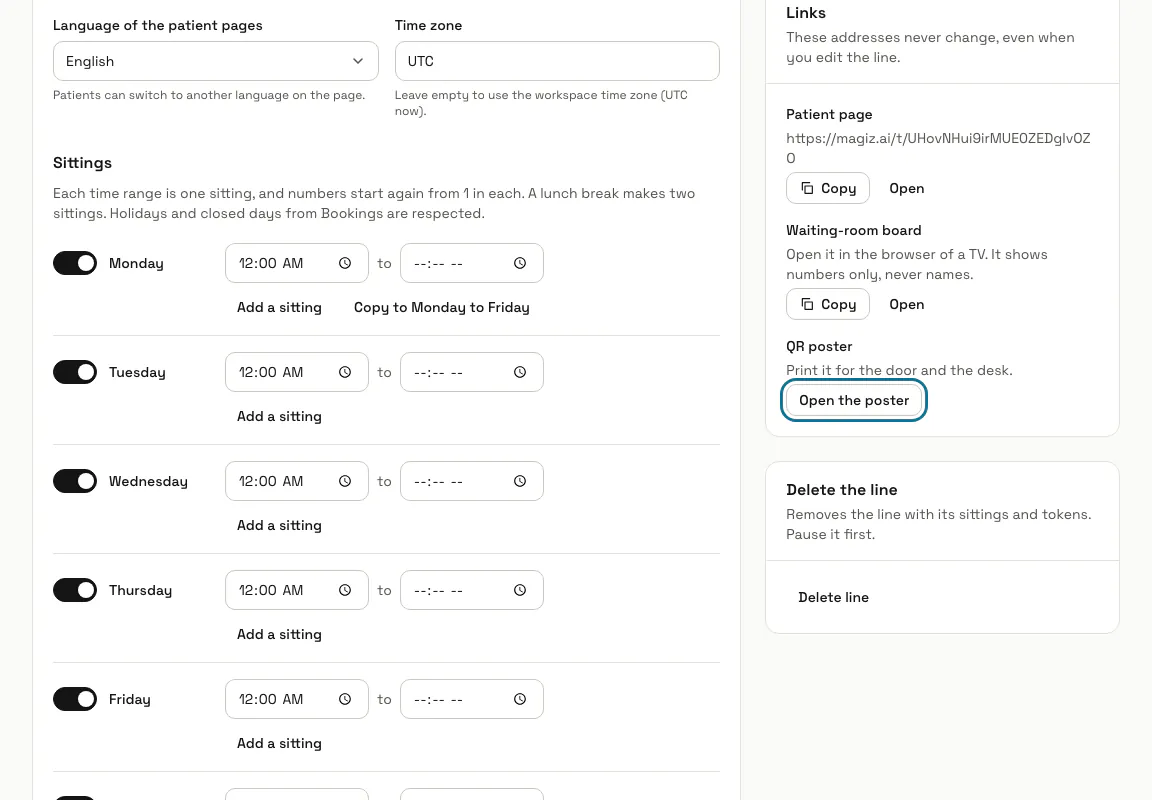Edit the Time zone field
Image resolution: width=1152 pixels, height=800 pixels.
(x=557, y=61)
